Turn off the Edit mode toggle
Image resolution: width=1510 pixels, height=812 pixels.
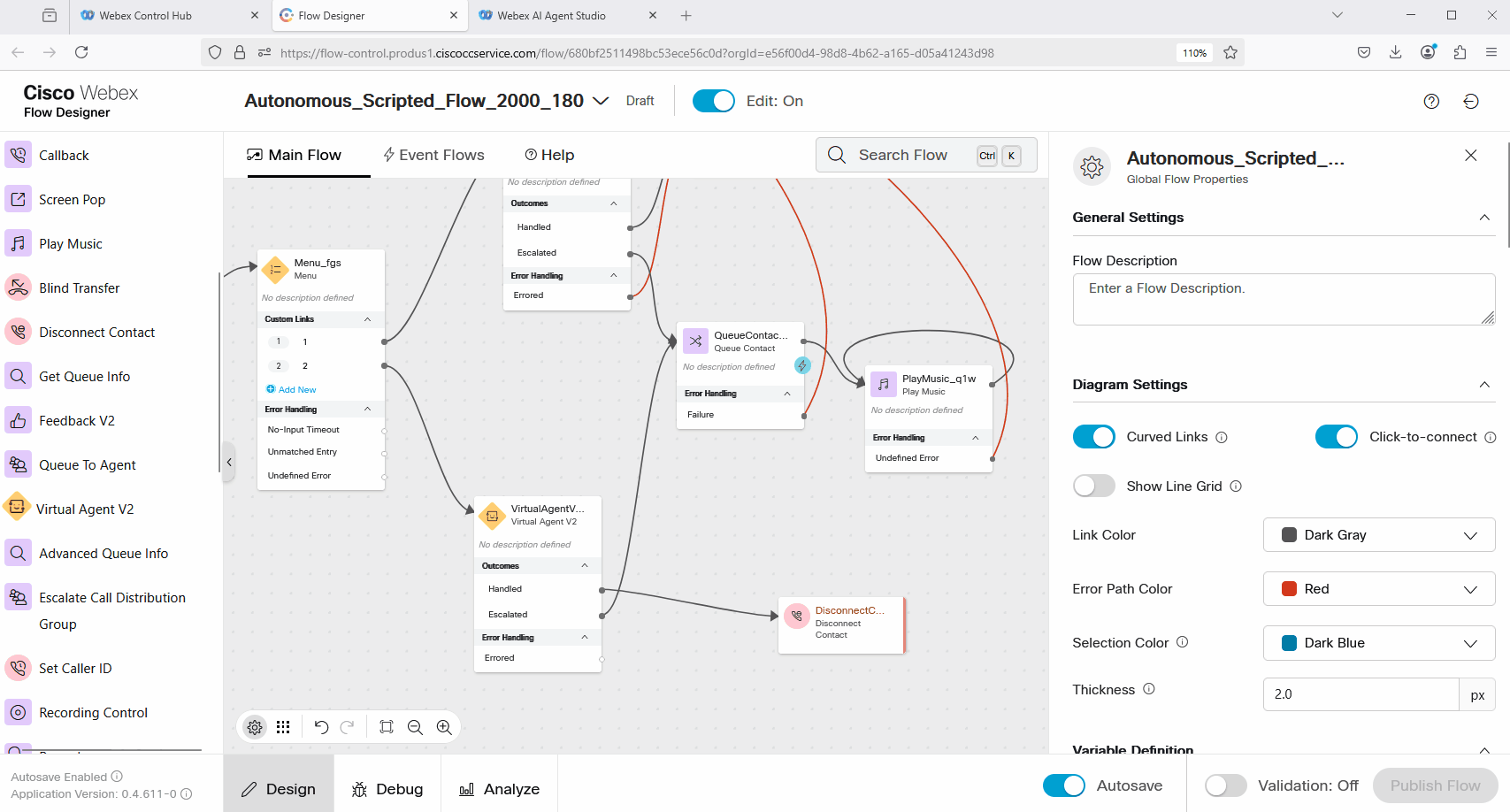point(713,101)
